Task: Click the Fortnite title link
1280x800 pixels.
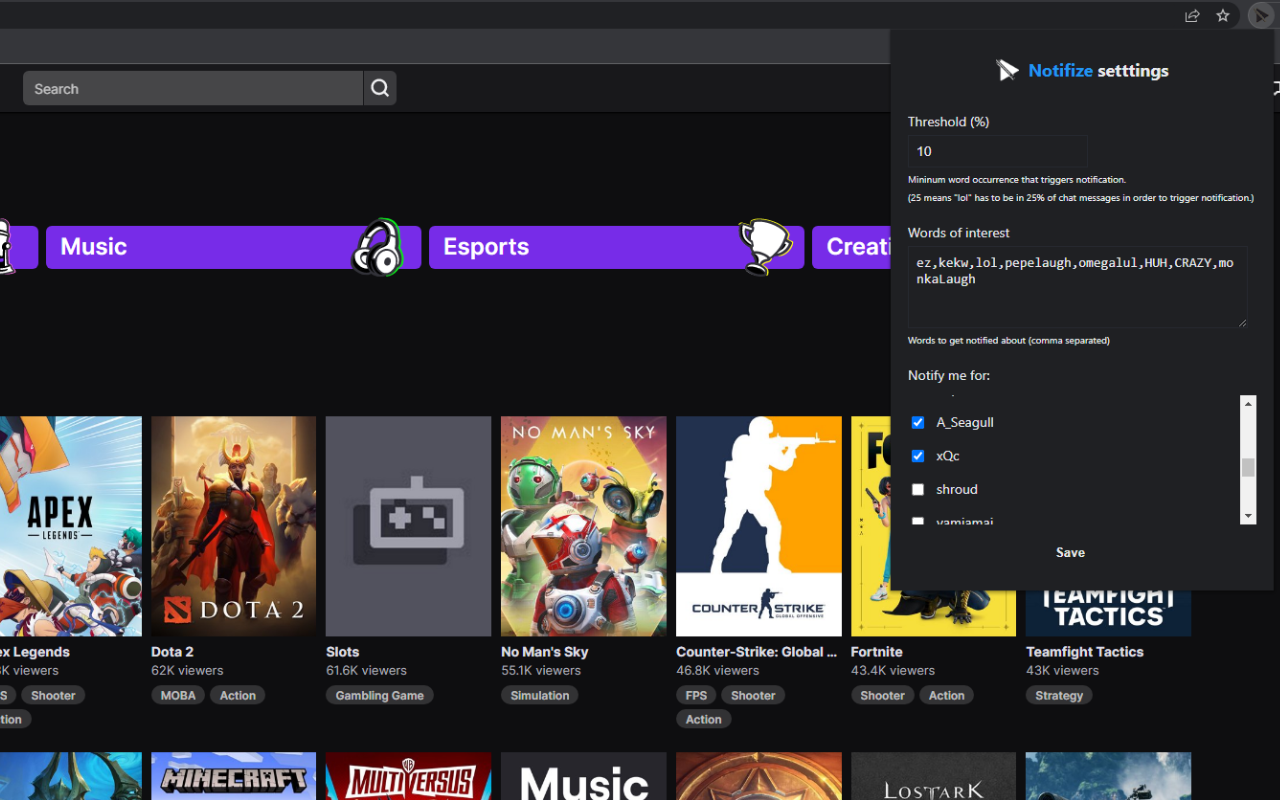Action: (877, 651)
